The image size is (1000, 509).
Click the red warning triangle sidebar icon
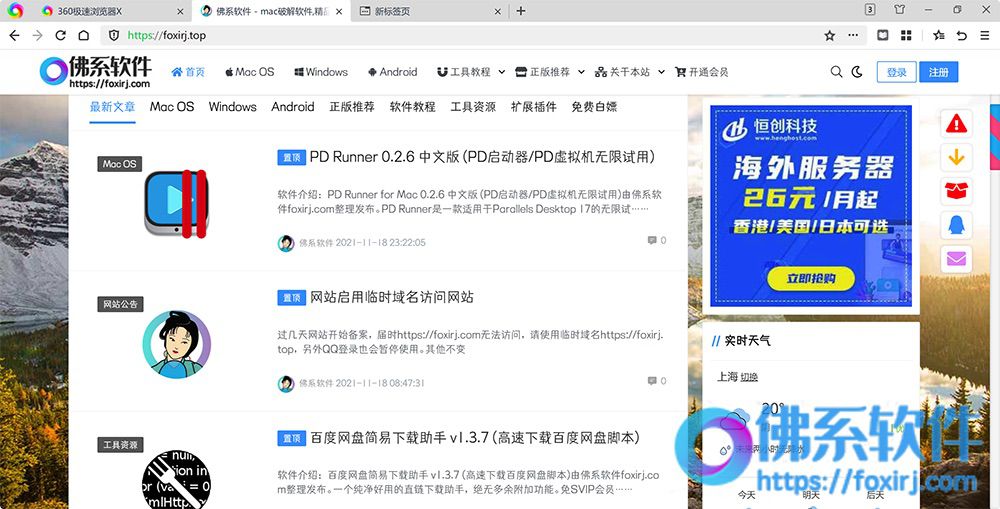click(x=956, y=123)
